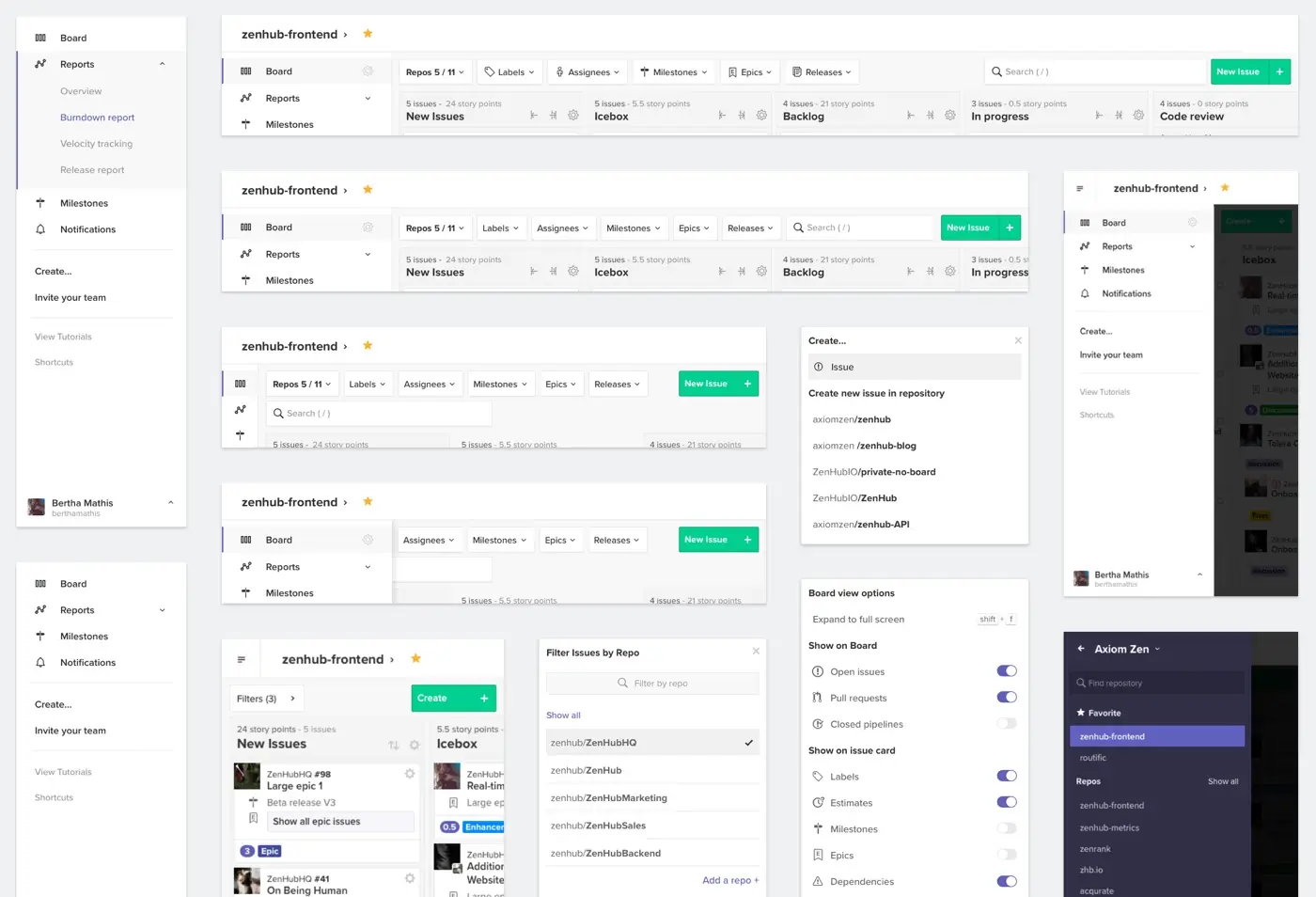Collapse the expanded Reports section chevron
This screenshot has width=1316, height=897.
pos(162,64)
